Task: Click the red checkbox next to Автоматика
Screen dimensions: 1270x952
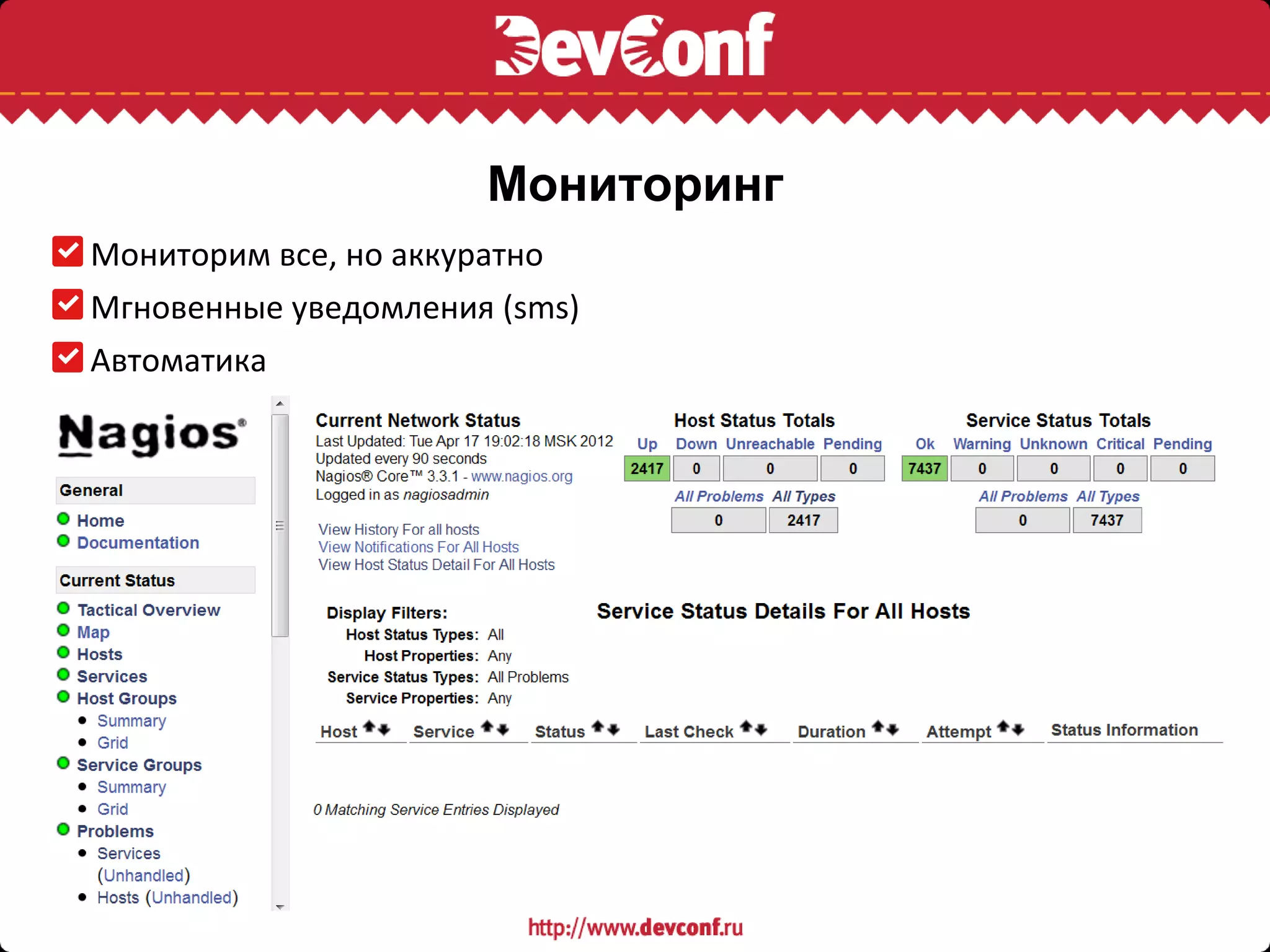Action: point(68,357)
